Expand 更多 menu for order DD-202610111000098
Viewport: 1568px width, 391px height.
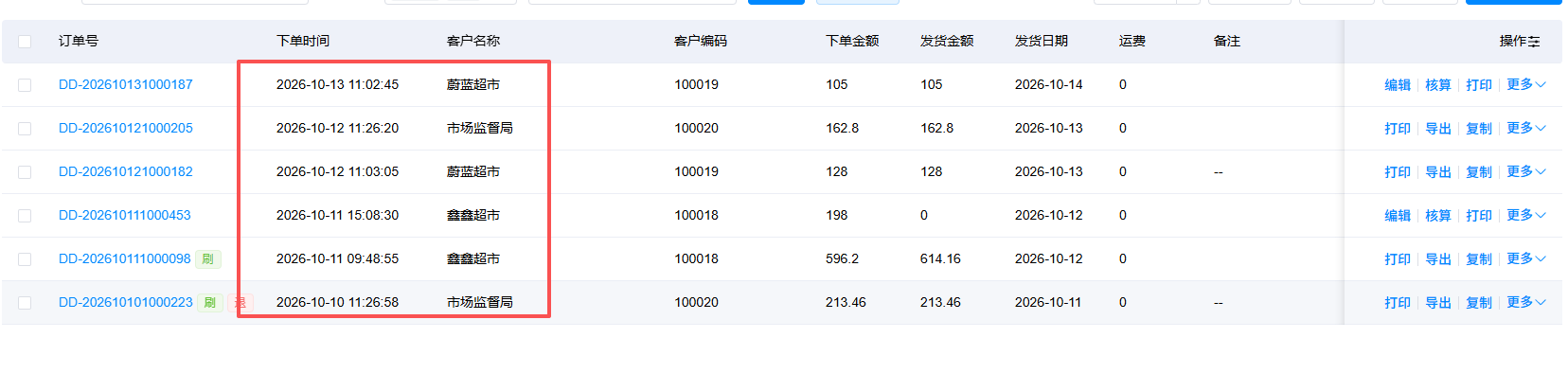[x=1526, y=258]
